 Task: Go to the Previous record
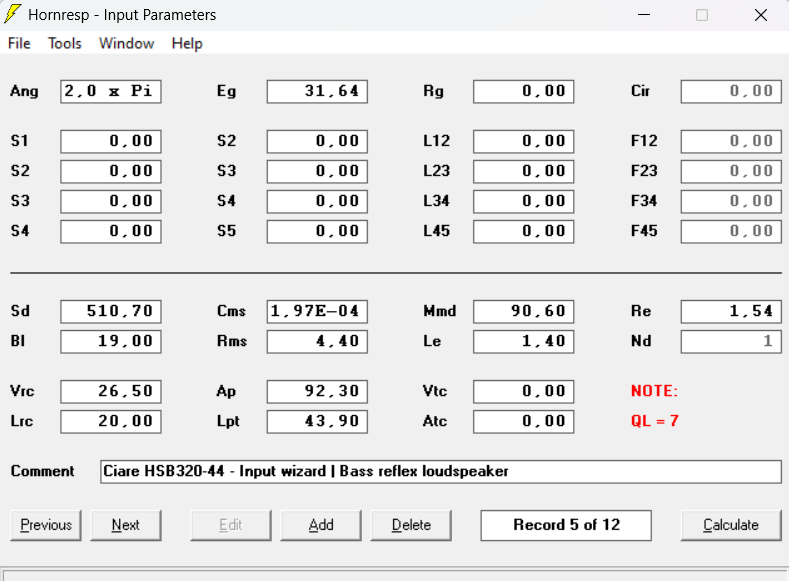(x=46, y=525)
